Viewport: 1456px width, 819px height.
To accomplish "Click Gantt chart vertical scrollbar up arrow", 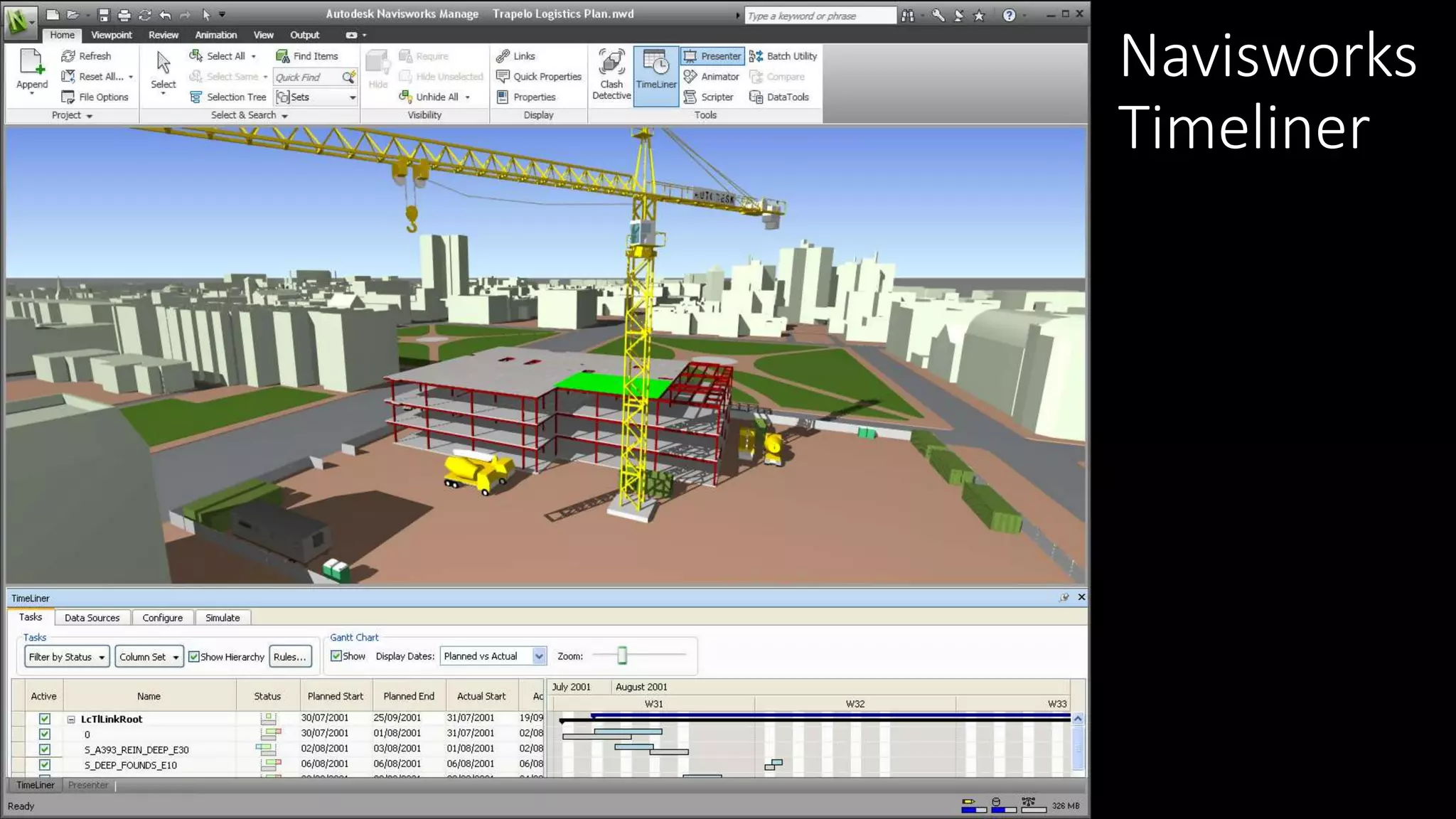I will 1078,719.
